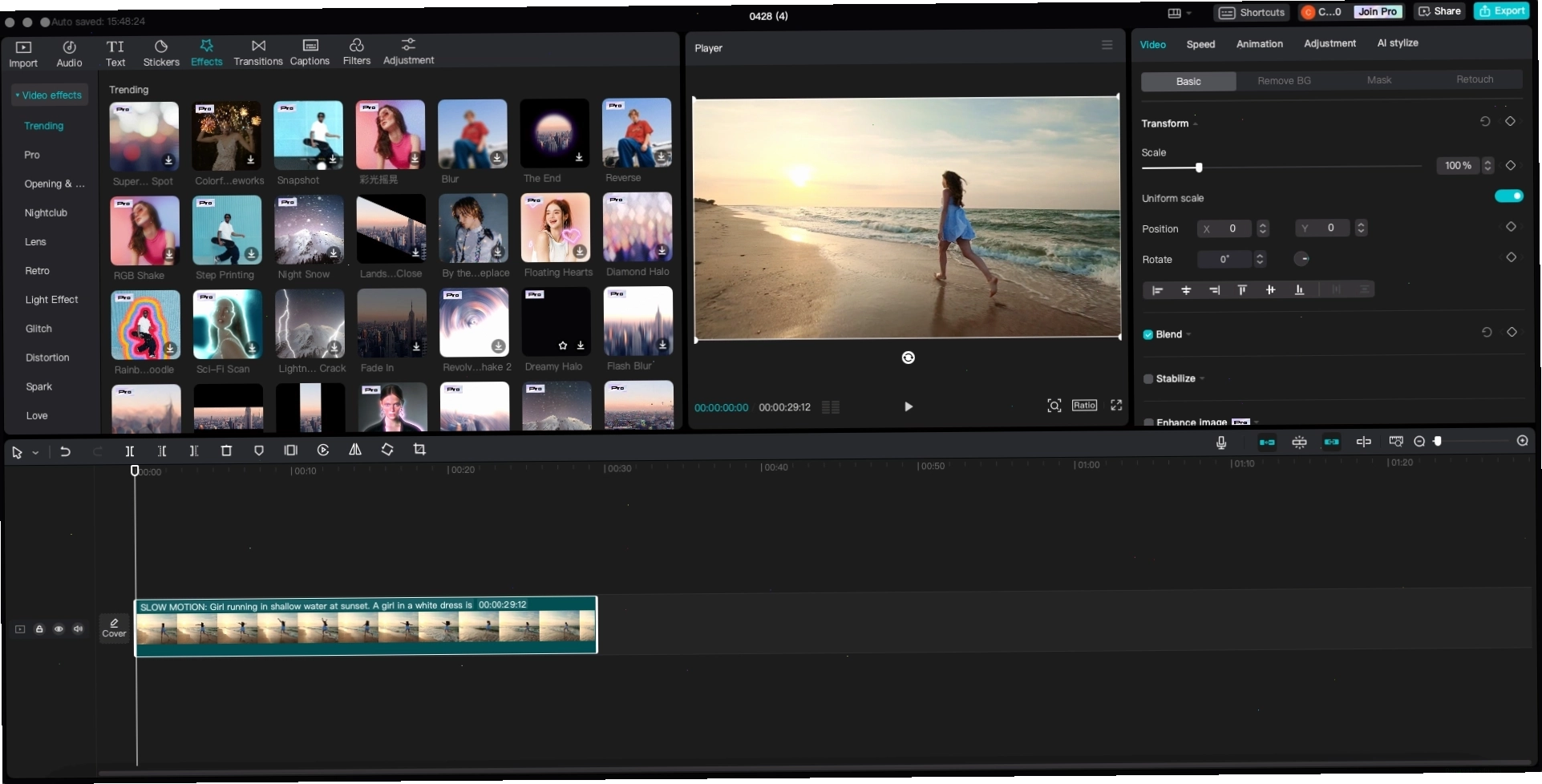Open the Filters panel
Image resolution: width=1542 pixels, height=784 pixels.
(x=357, y=54)
